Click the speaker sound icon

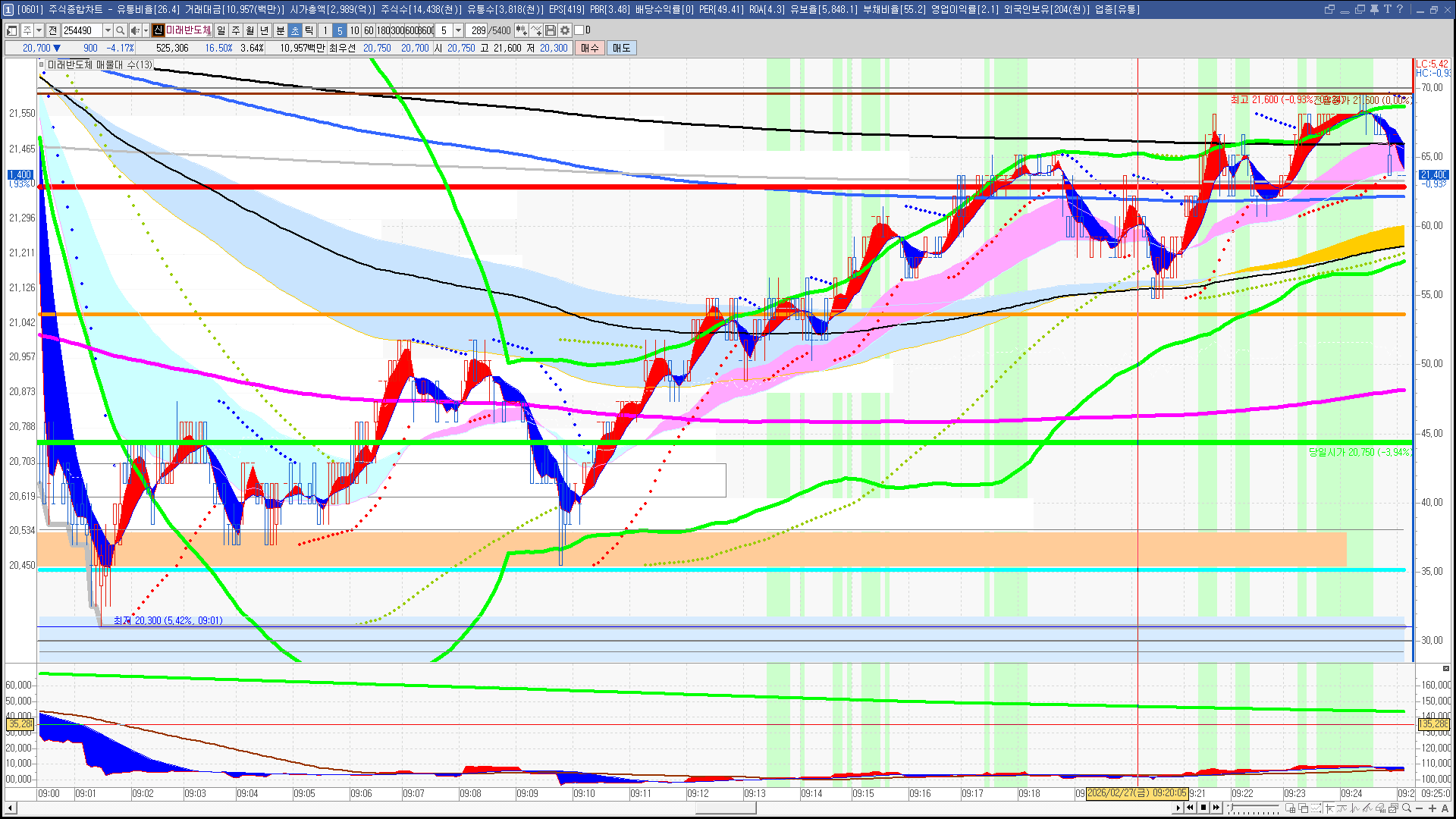tap(135, 30)
